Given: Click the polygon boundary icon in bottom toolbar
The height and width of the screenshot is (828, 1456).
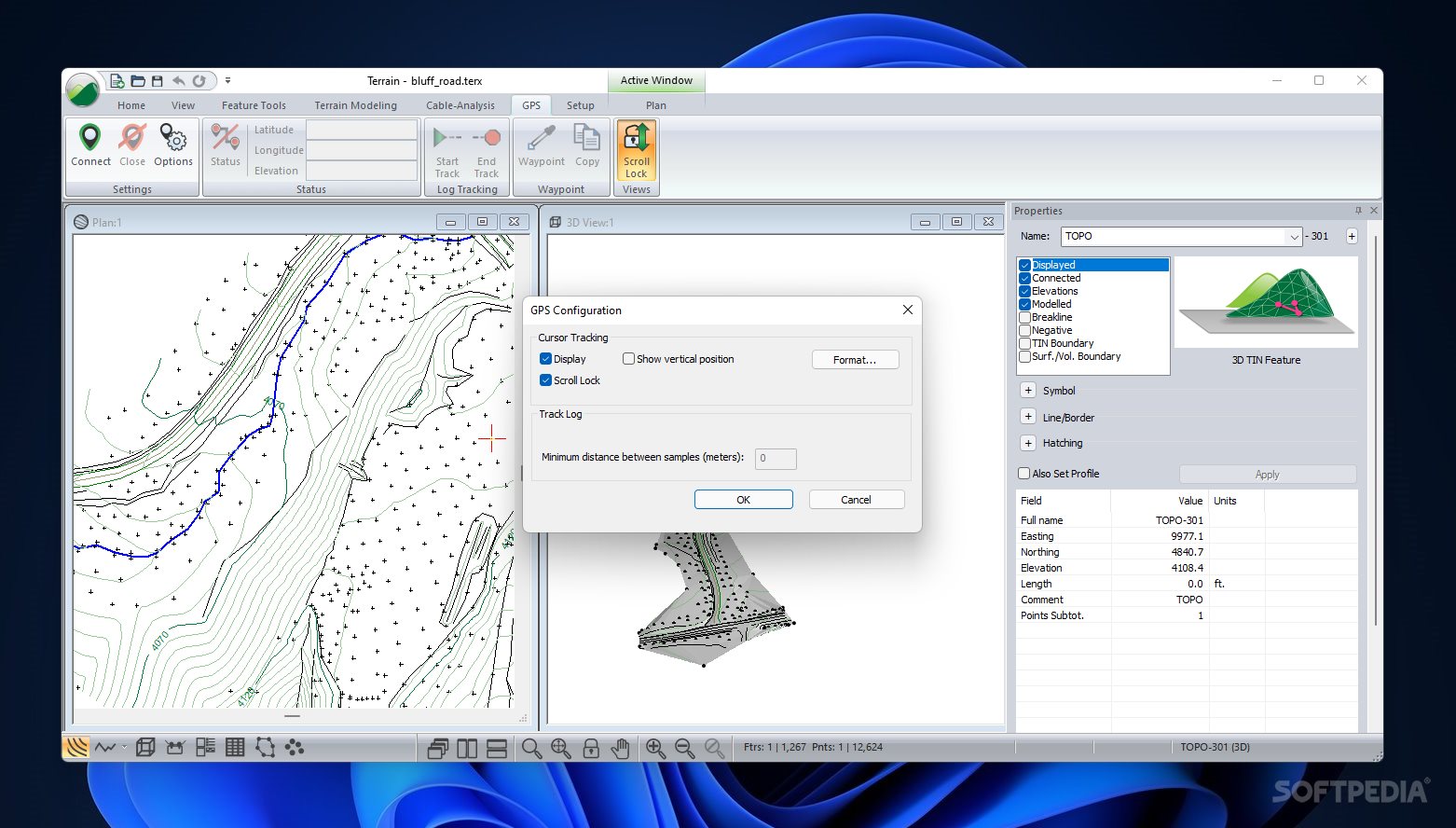Looking at the screenshot, I should pyautogui.click(x=266, y=747).
